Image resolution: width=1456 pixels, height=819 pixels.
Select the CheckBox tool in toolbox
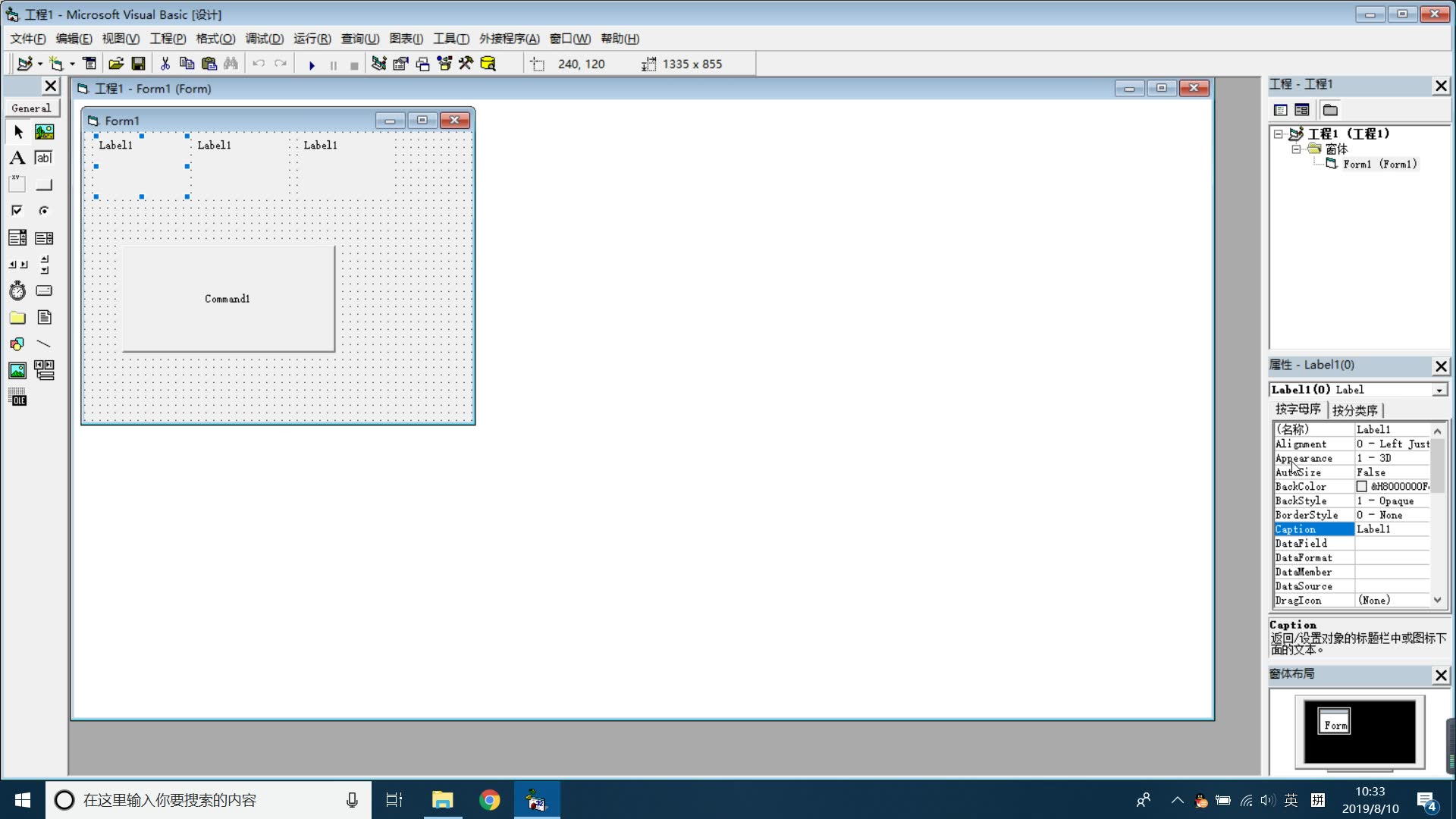(x=17, y=211)
